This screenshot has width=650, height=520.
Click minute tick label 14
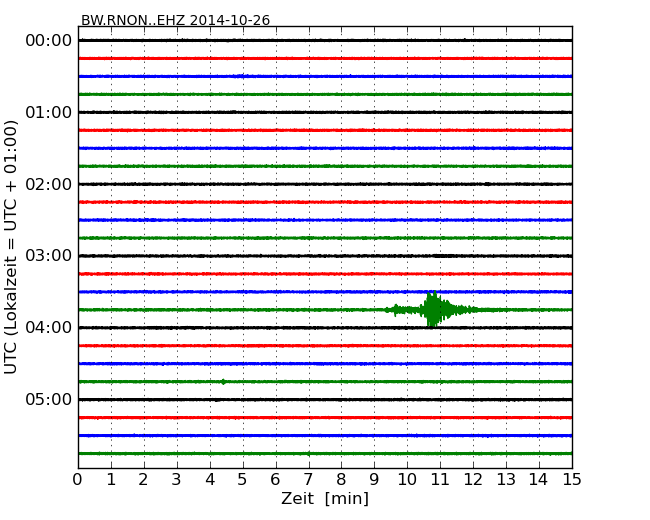coord(538,480)
